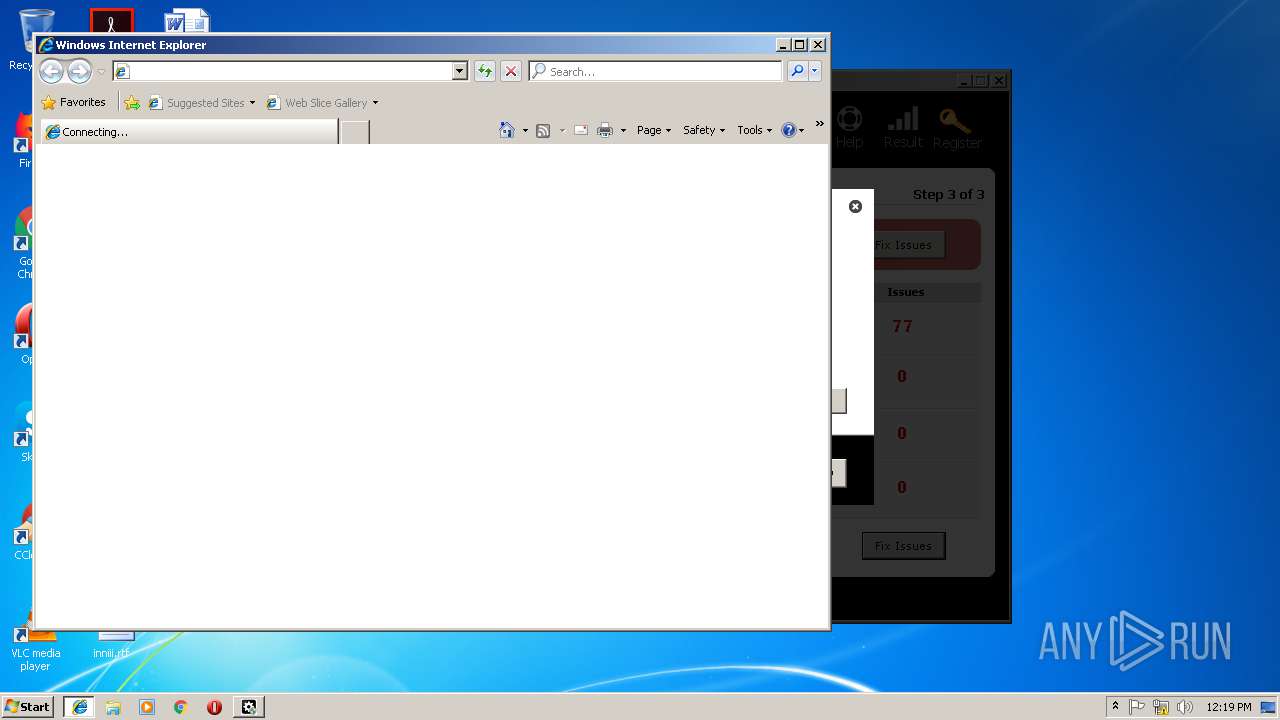
Task: Open the Safety menu
Action: 704,130
